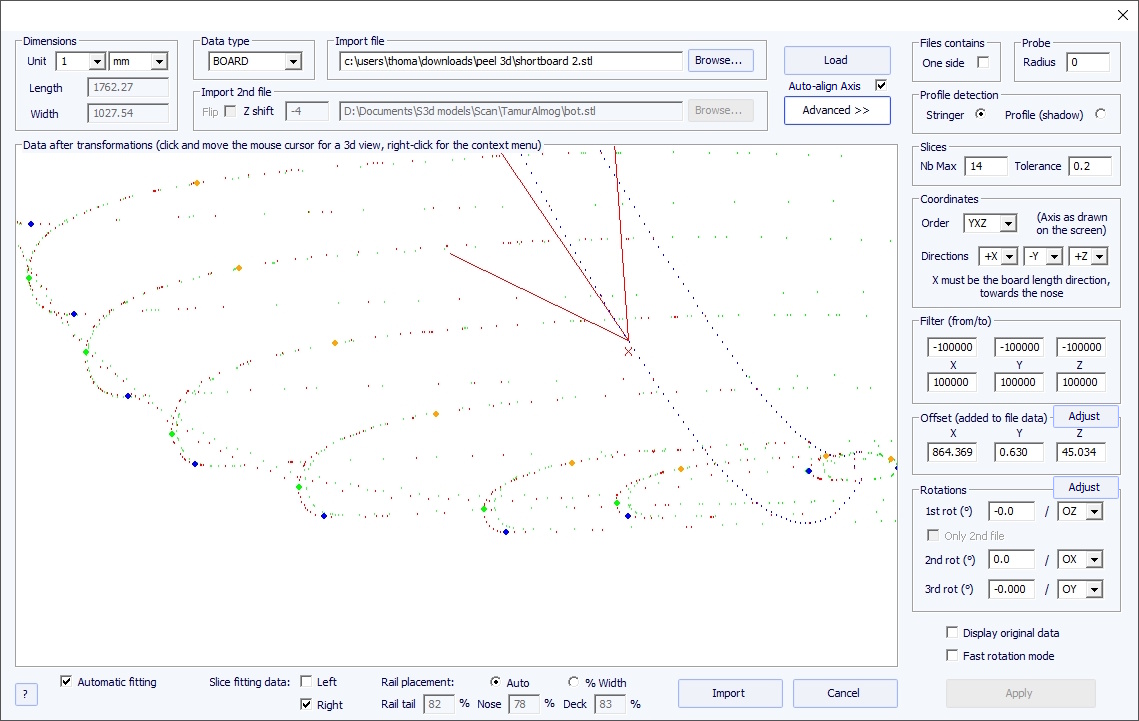This screenshot has height=721, width=1139.
Task: Enable Display original data checkbox
Action: (x=952, y=633)
